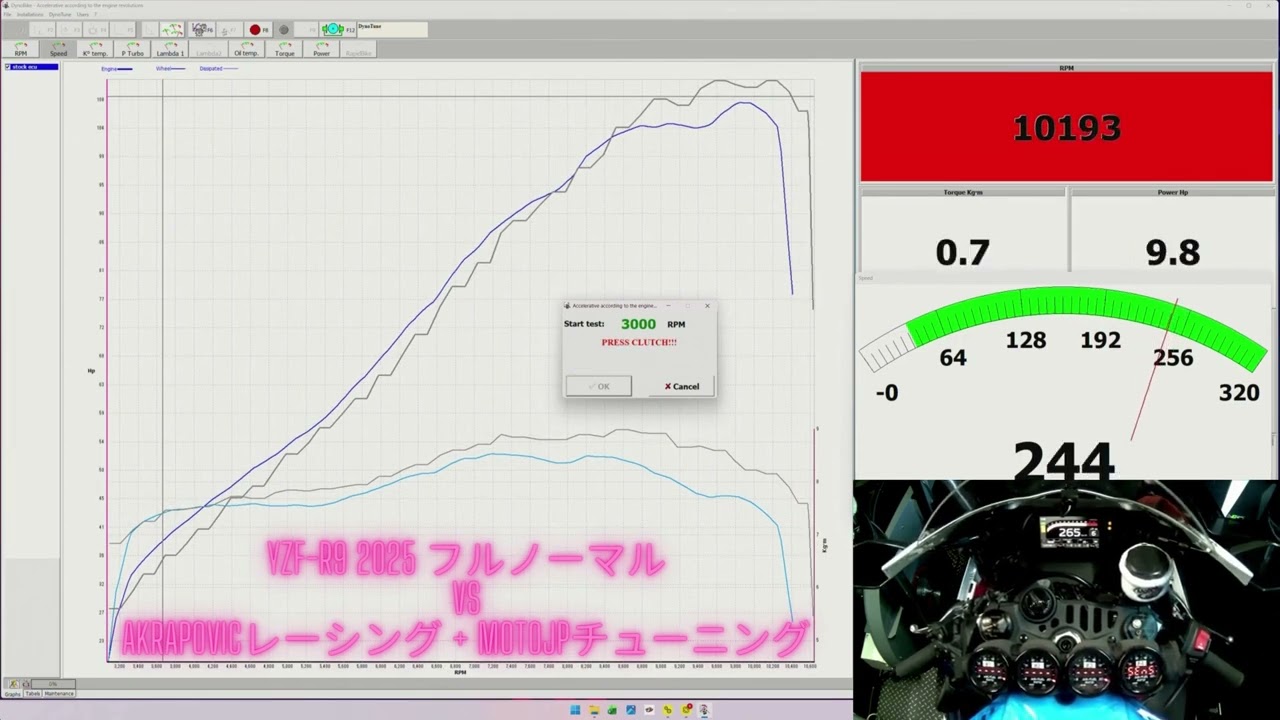Click the red RPM 10193 display
The image size is (1280, 720).
point(1066,127)
